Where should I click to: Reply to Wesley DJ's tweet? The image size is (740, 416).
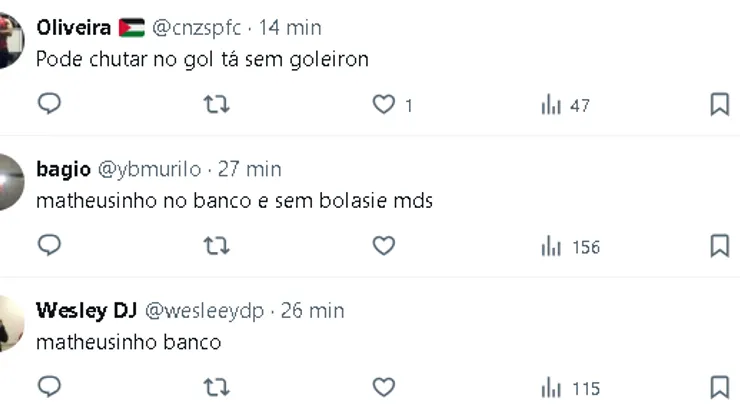[49, 386]
